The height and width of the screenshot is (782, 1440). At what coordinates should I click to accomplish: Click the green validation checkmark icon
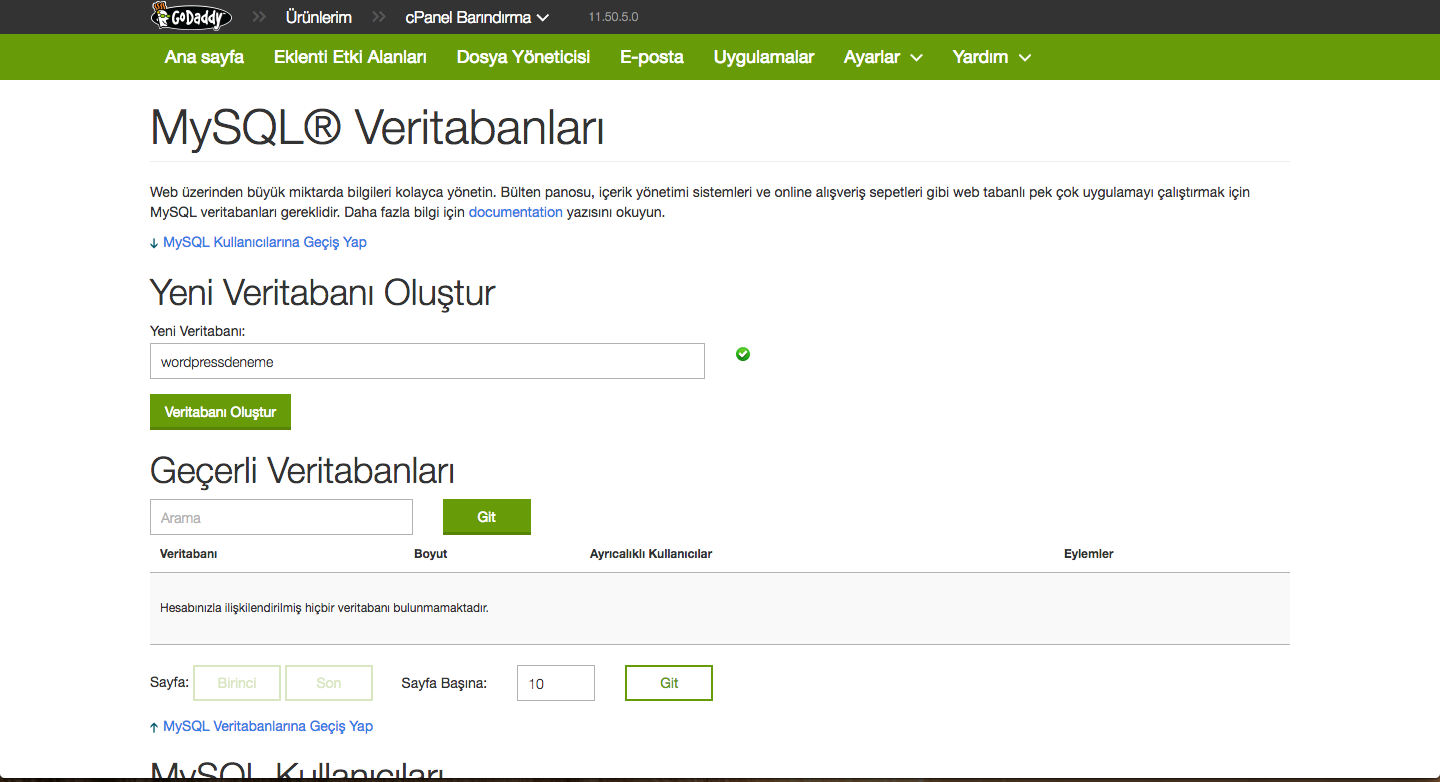(x=743, y=354)
